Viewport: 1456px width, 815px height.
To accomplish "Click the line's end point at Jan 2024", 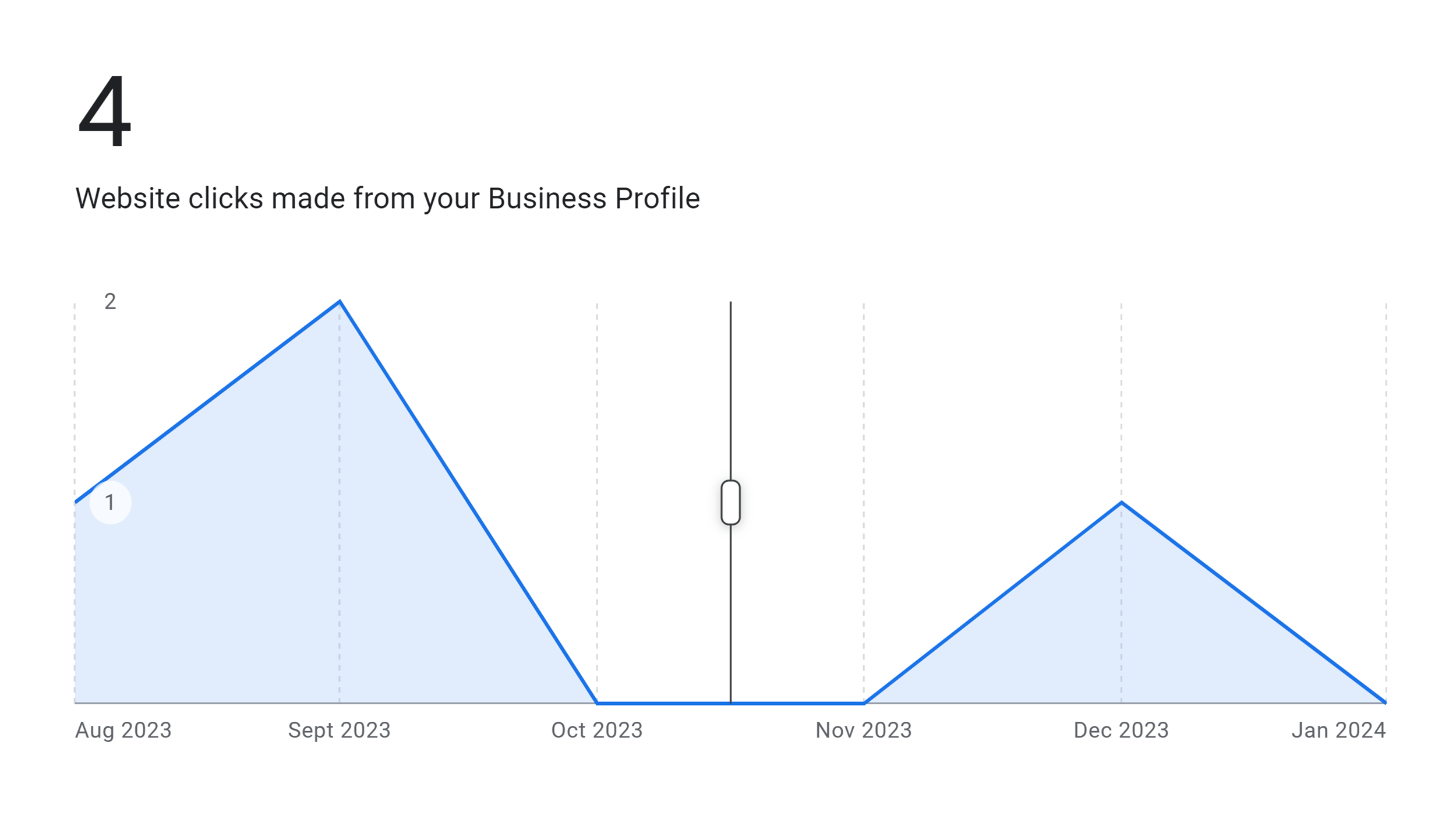I will point(1385,702).
